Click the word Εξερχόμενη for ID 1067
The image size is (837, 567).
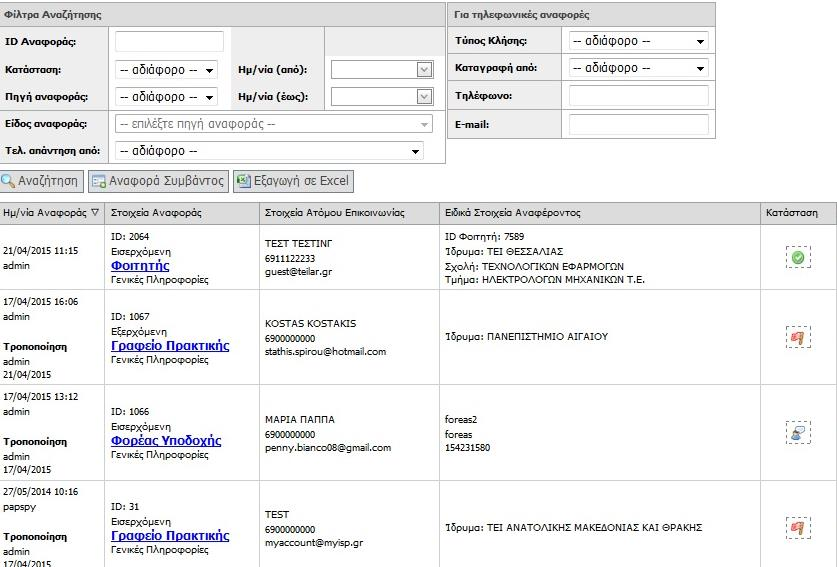click(139, 332)
